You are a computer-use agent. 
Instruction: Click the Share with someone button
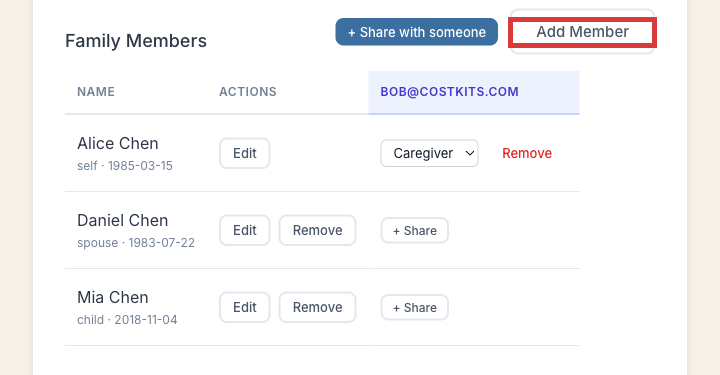pyautogui.click(x=416, y=32)
